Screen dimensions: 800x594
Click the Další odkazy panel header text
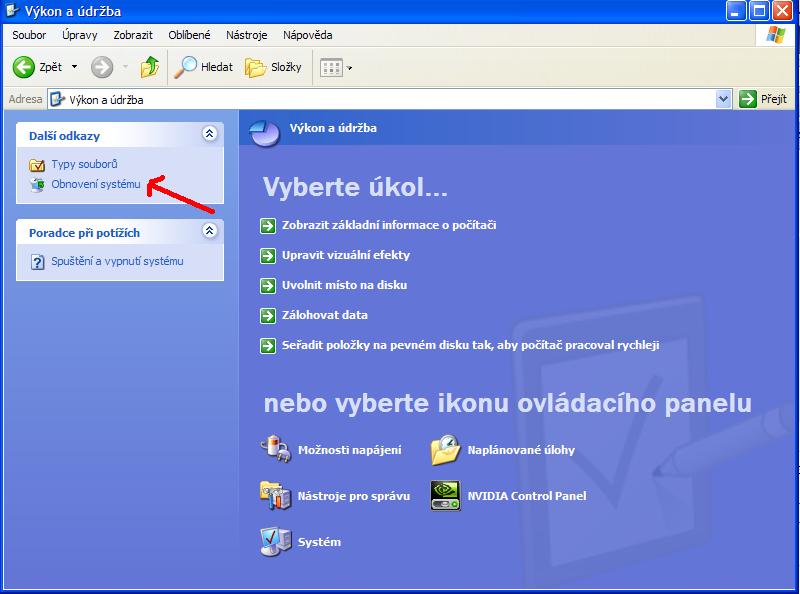pos(64,136)
